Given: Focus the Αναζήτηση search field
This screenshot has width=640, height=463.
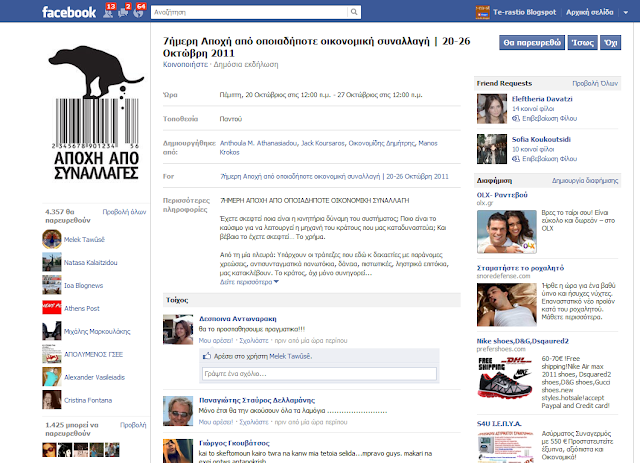Looking at the screenshot, I should (249, 12).
